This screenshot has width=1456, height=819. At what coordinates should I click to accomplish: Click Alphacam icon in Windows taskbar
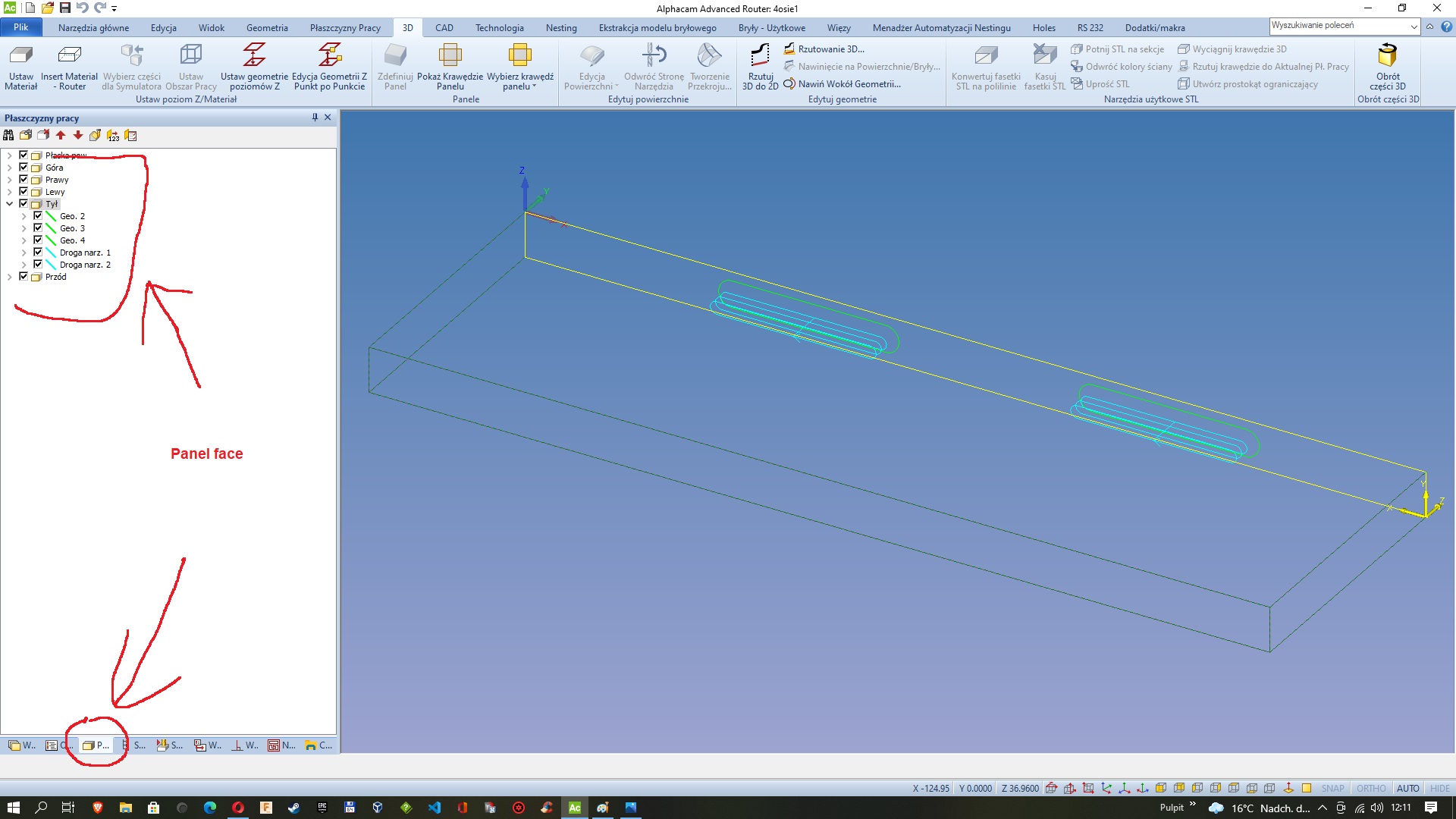(x=575, y=808)
